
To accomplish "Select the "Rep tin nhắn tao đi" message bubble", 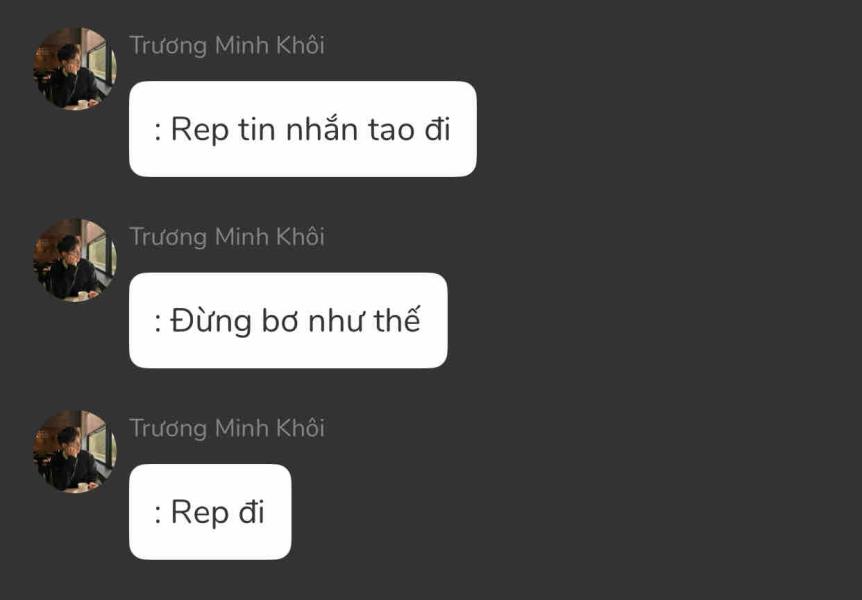I will tap(302, 129).
